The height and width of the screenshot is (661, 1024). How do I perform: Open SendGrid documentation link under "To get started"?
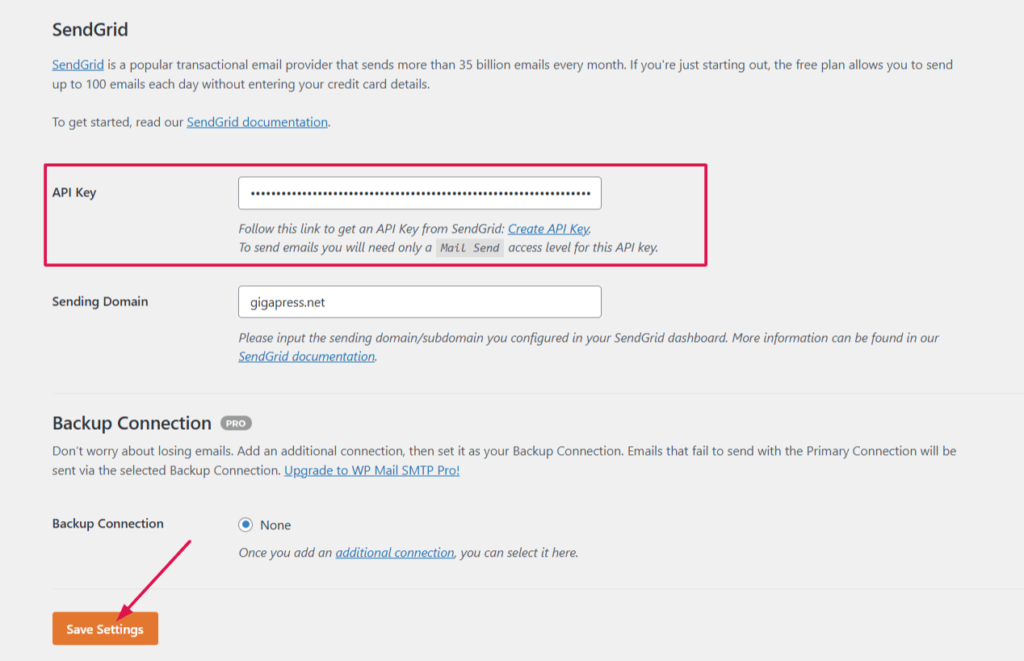pos(257,122)
